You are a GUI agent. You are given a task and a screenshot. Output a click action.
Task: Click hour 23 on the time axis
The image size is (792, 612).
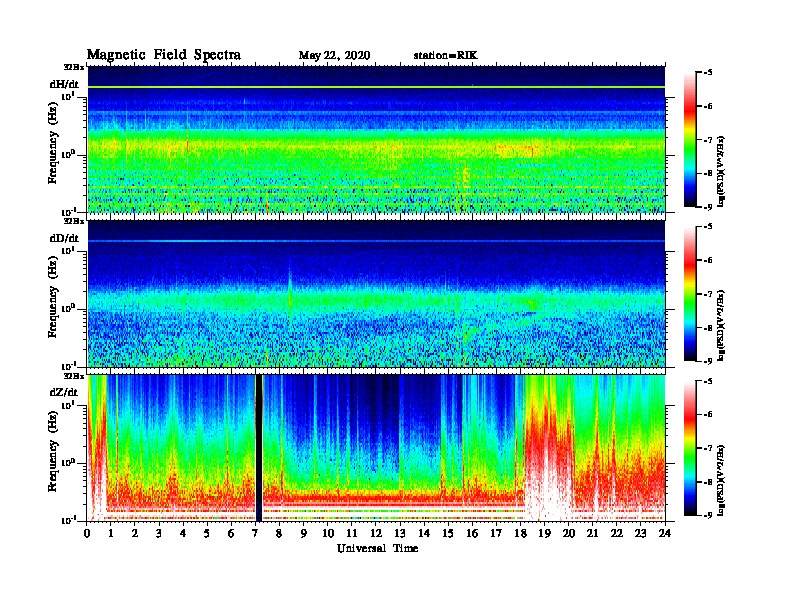coord(640,533)
